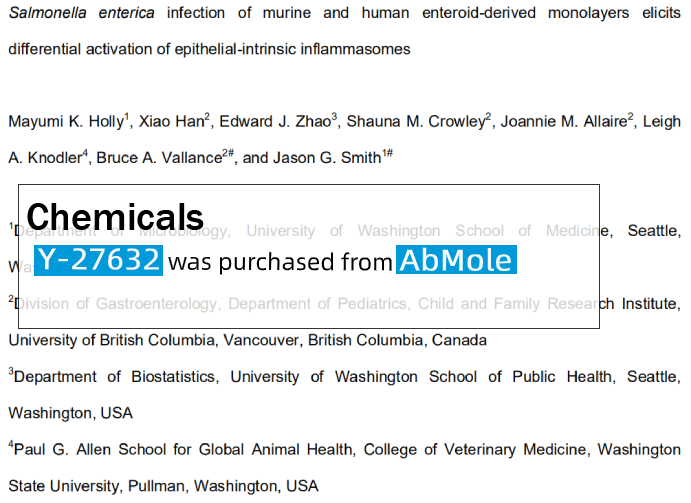Click the 'Paul G. Allen School' affiliation text
Screen dimensions: 691x503
pos(90,450)
